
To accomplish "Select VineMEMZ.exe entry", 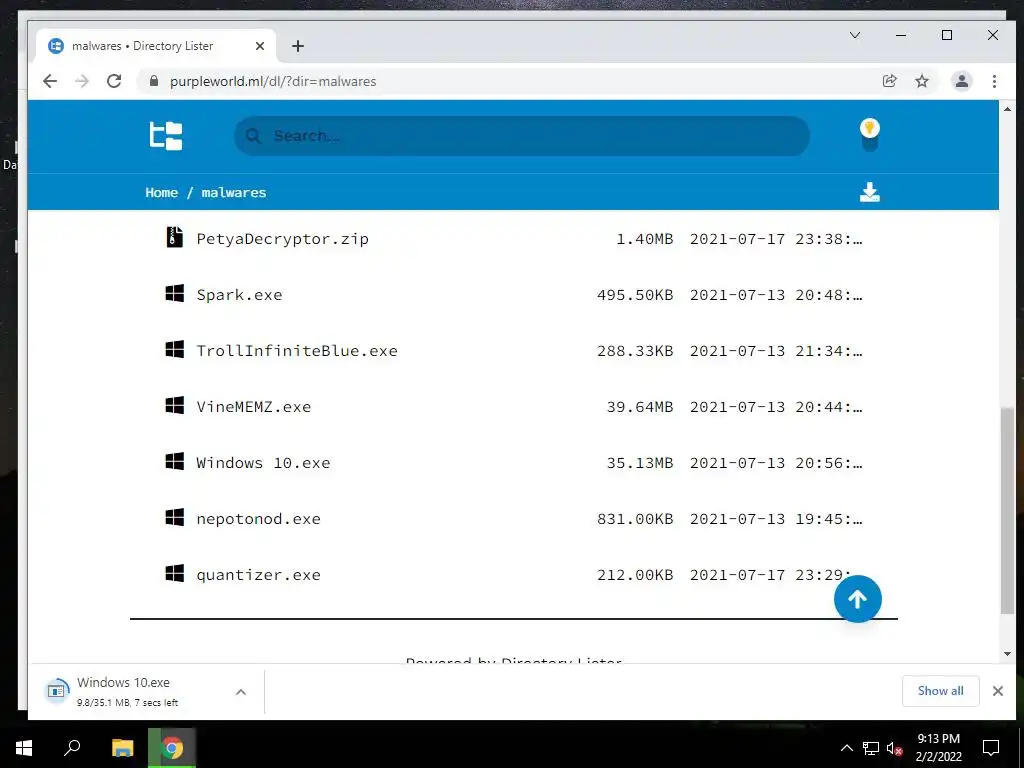I will tap(254, 407).
